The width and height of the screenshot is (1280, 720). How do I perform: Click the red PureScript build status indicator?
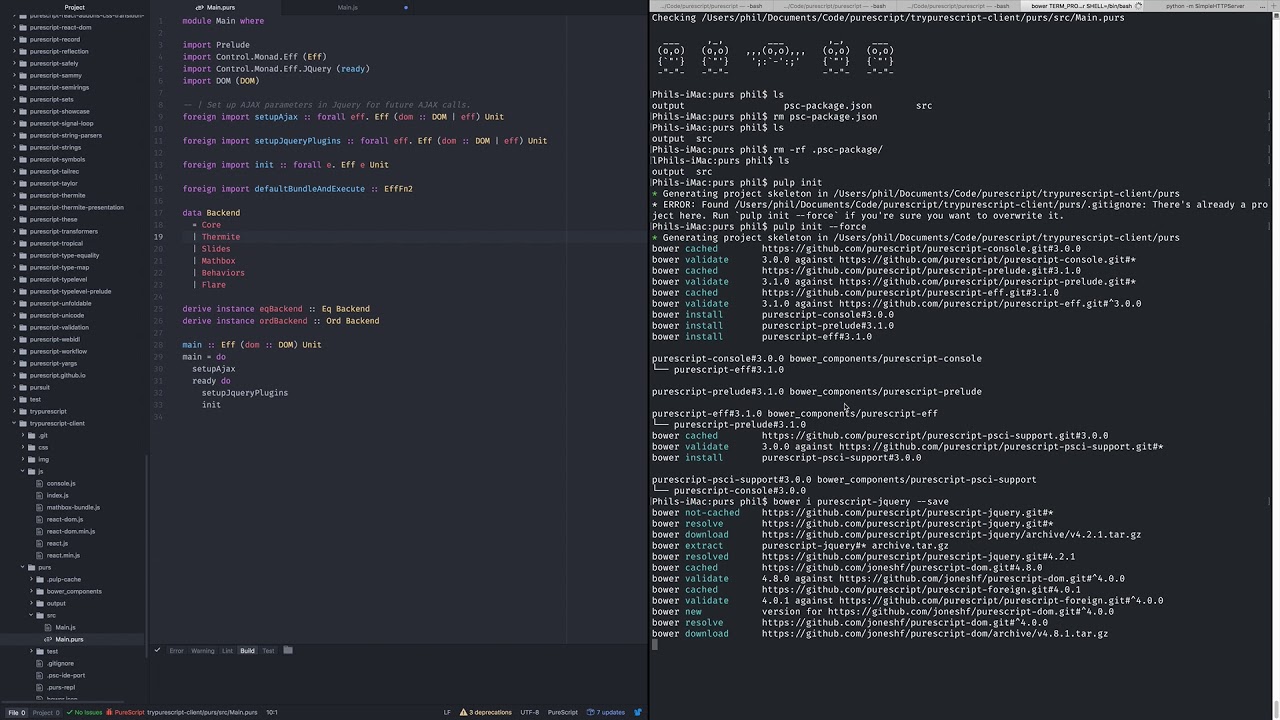click(126, 712)
